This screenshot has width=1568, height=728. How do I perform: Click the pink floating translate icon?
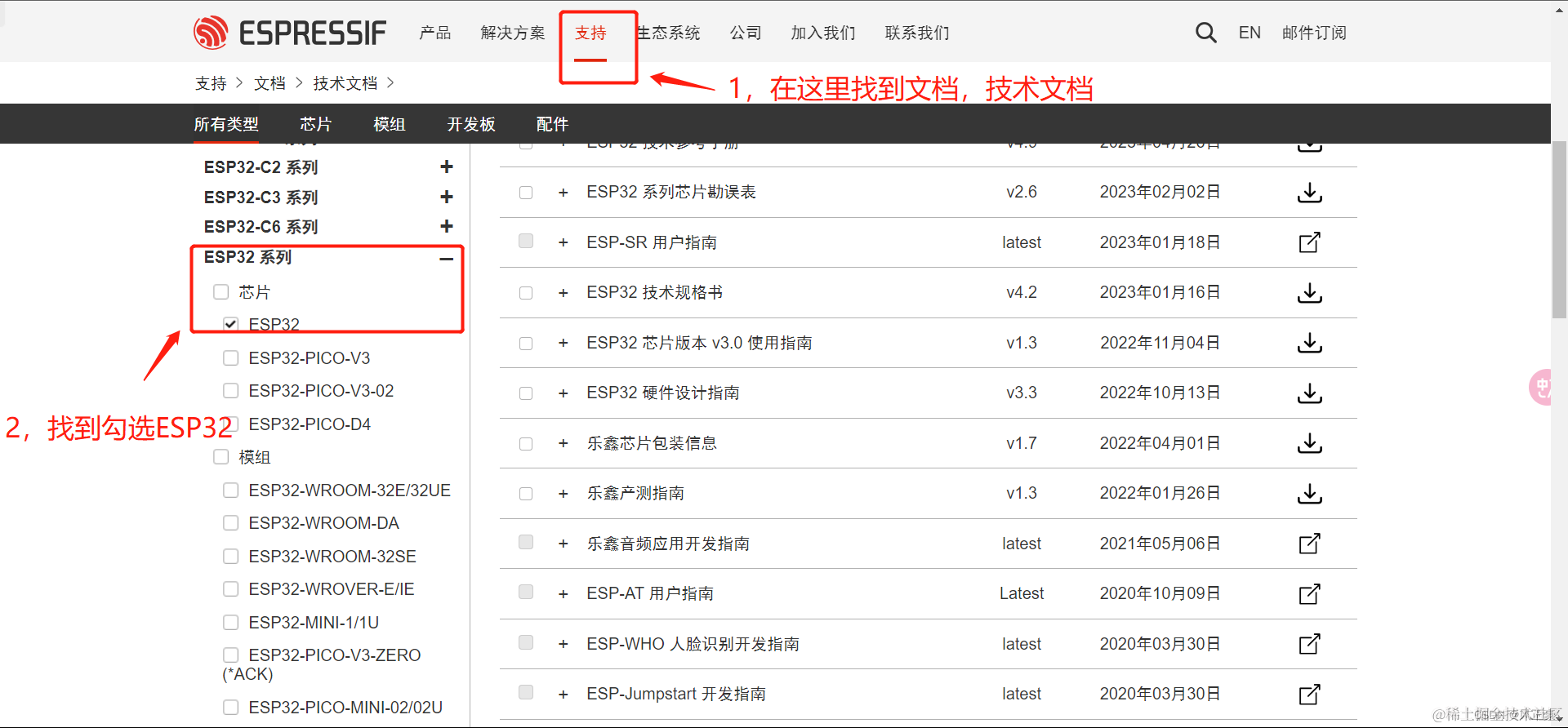click(1540, 387)
